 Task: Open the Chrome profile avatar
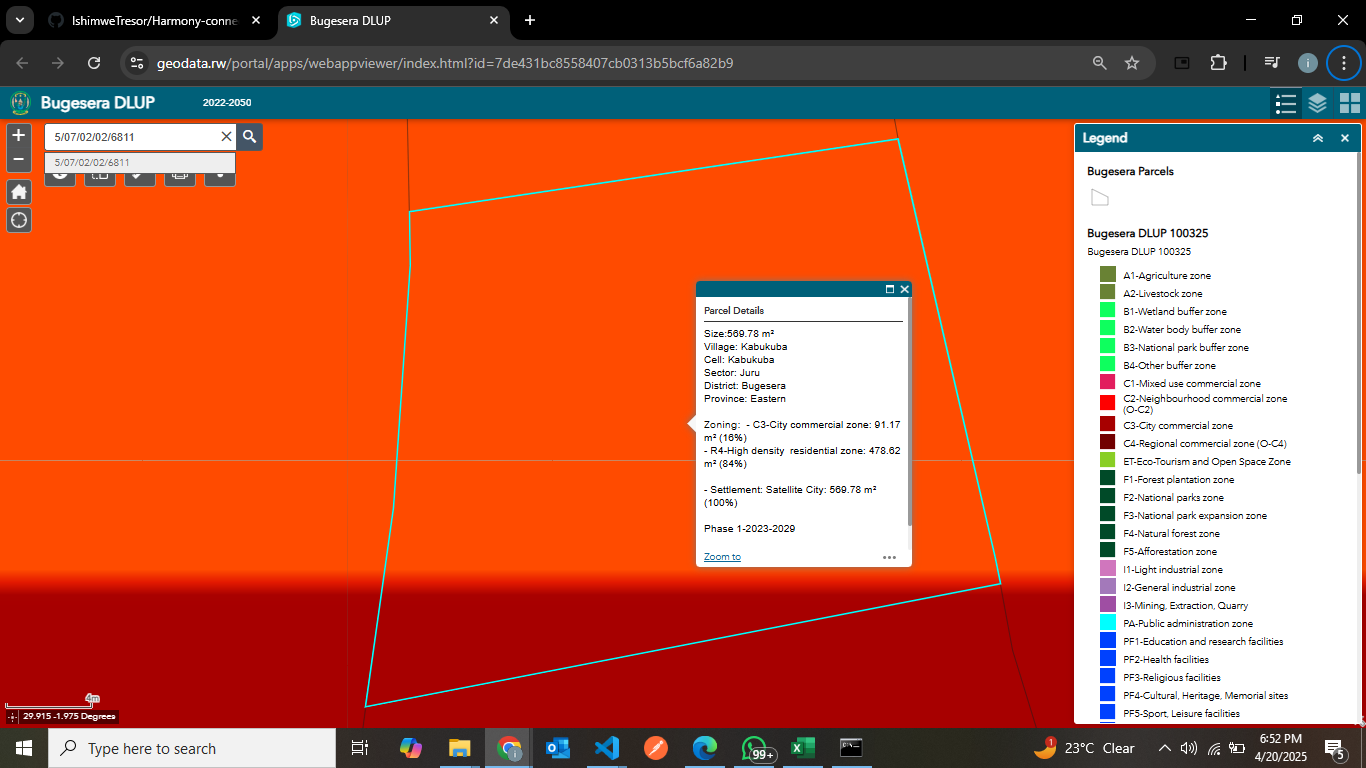pyautogui.click(x=1308, y=63)
